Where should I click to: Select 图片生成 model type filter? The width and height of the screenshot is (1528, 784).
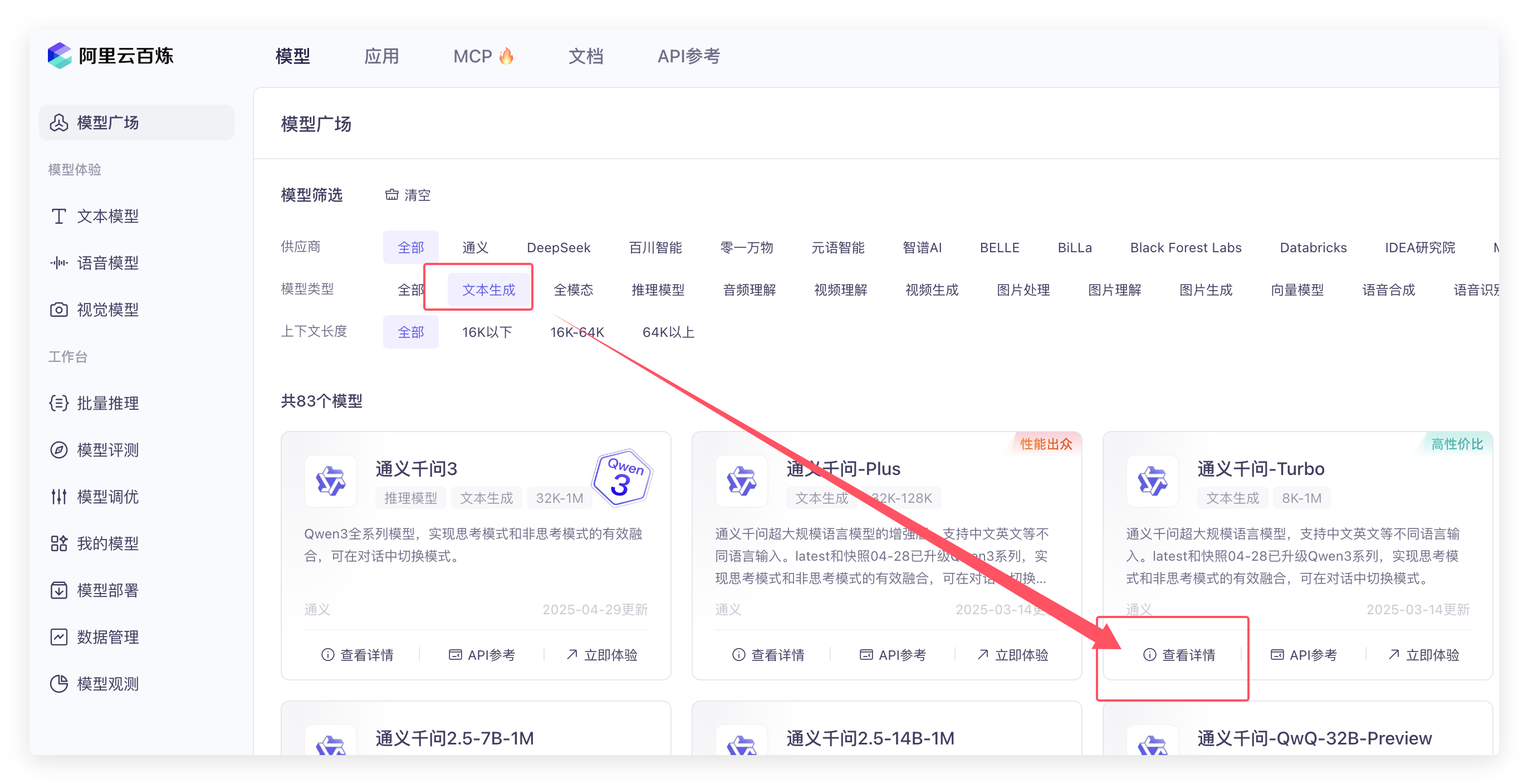pos(1206,290)
